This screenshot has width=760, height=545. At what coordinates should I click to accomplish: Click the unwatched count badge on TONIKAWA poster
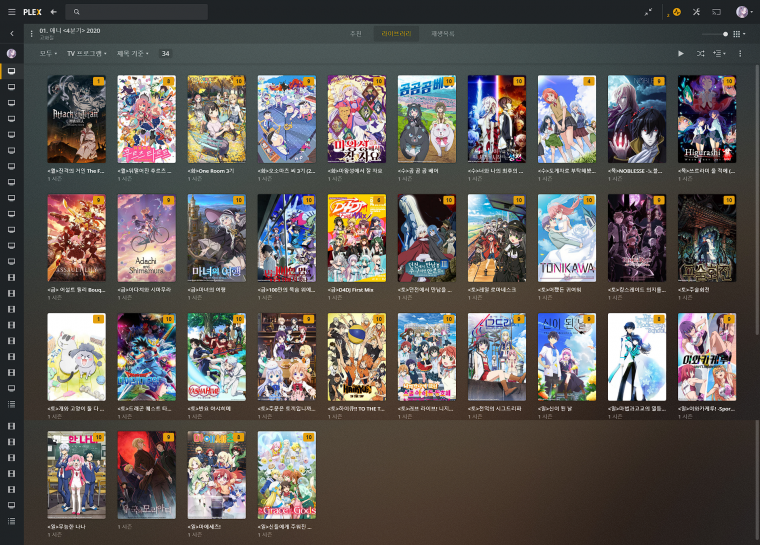click(x=589, y=200)
